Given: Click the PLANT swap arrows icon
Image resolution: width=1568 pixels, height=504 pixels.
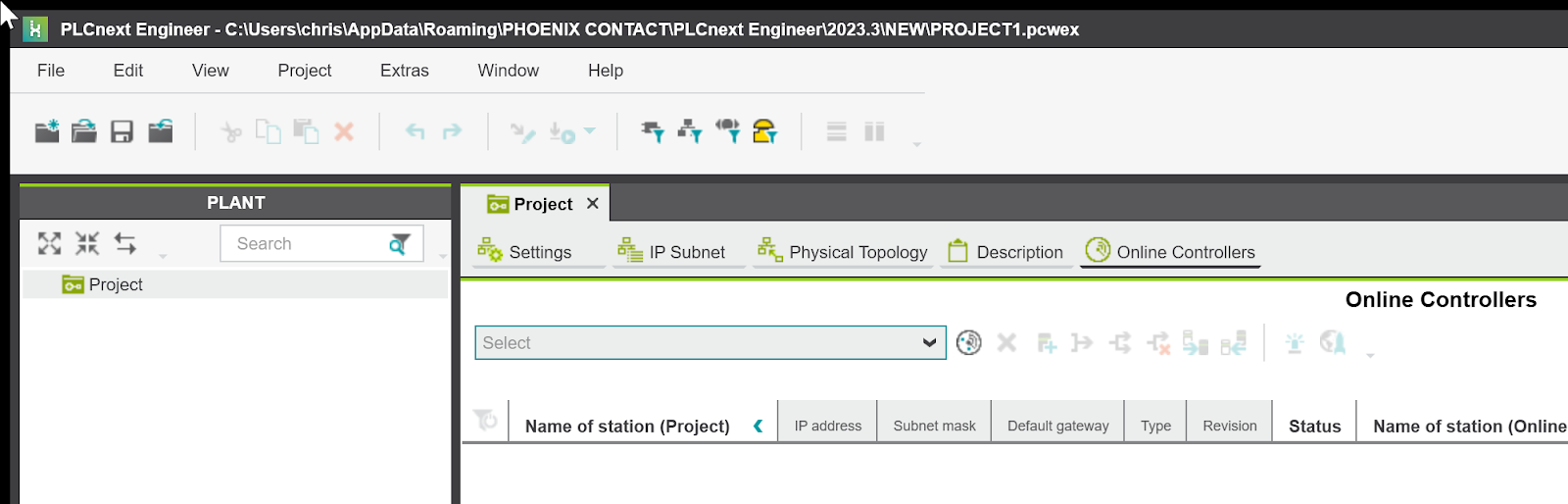Looking at the screenshot, I should click(x=125, y=243).
